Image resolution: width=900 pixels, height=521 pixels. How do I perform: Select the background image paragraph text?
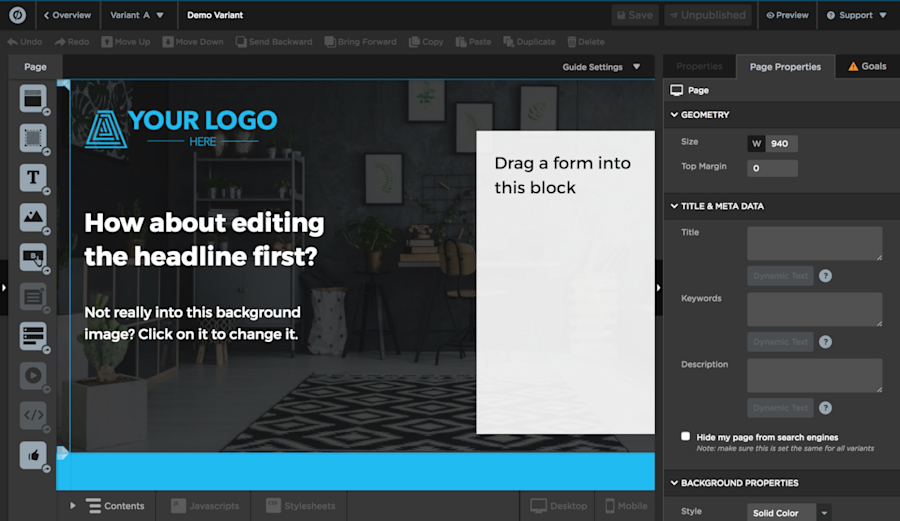tap(192, 323)
